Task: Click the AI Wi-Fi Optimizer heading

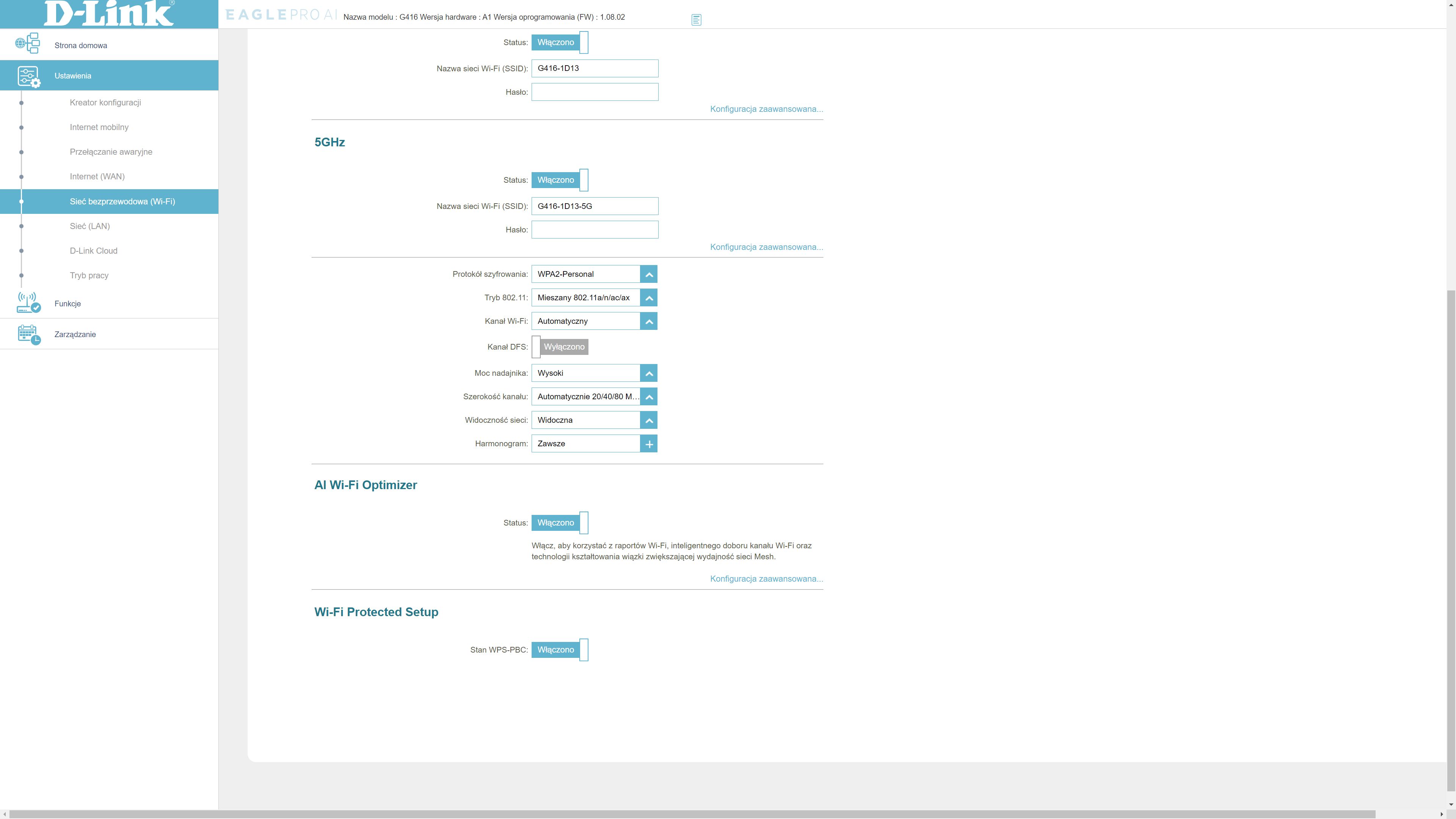Action: [x=366, y=485]
